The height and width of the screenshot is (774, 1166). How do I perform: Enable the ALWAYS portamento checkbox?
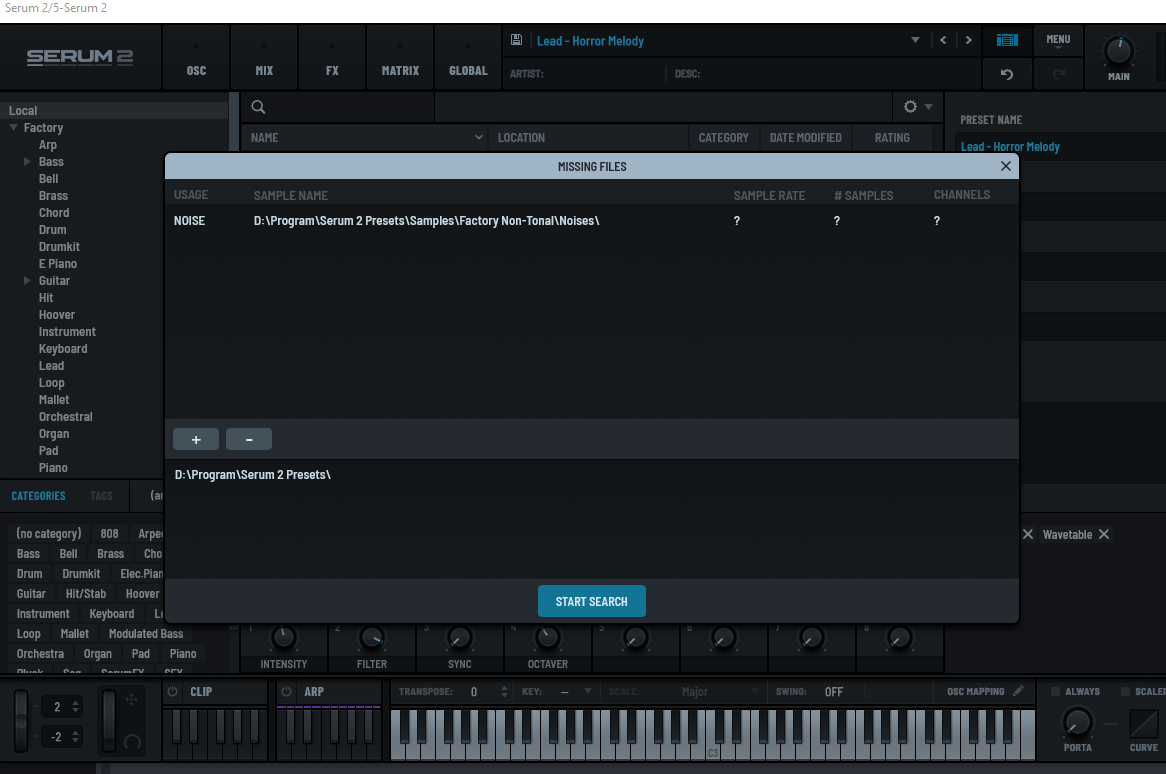[1055, 691]
